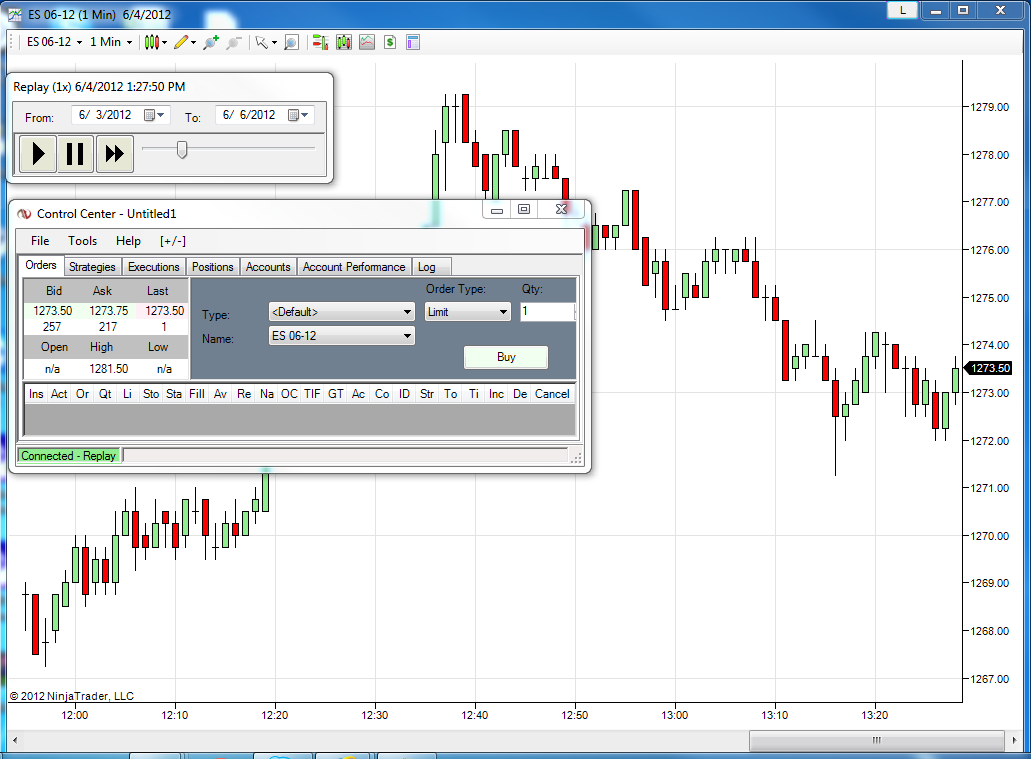
Task: Select the pencil drawing tools icon
Action: coord(181,42)
